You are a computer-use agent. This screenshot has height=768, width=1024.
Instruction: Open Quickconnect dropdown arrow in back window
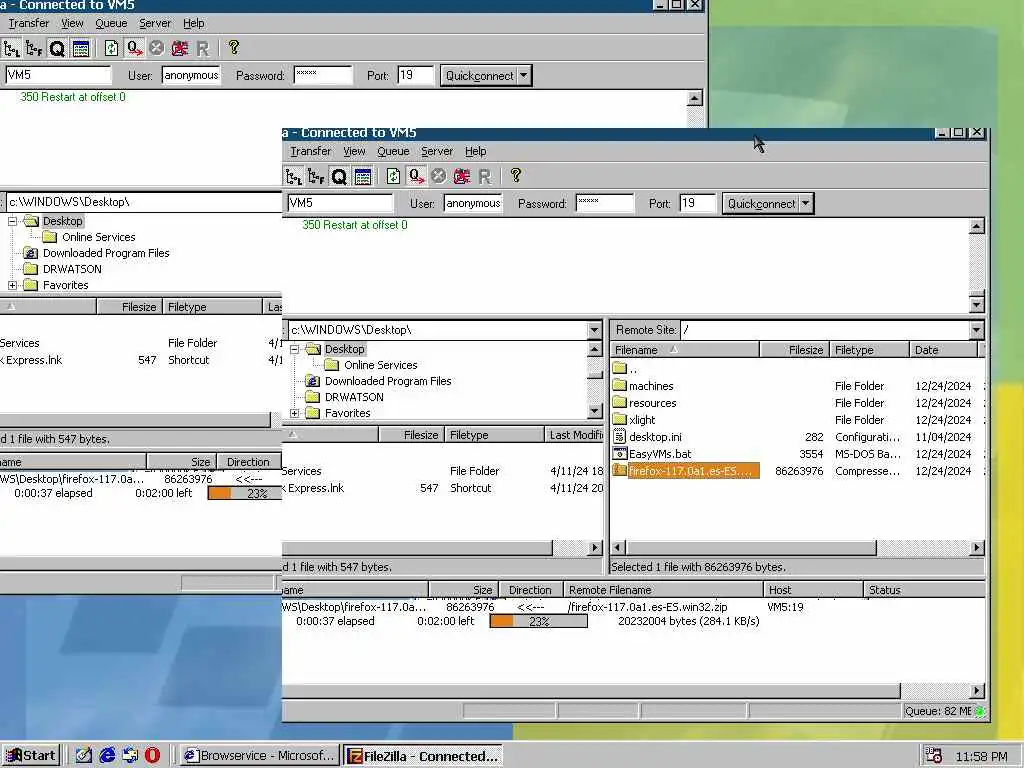click(524, 76)
